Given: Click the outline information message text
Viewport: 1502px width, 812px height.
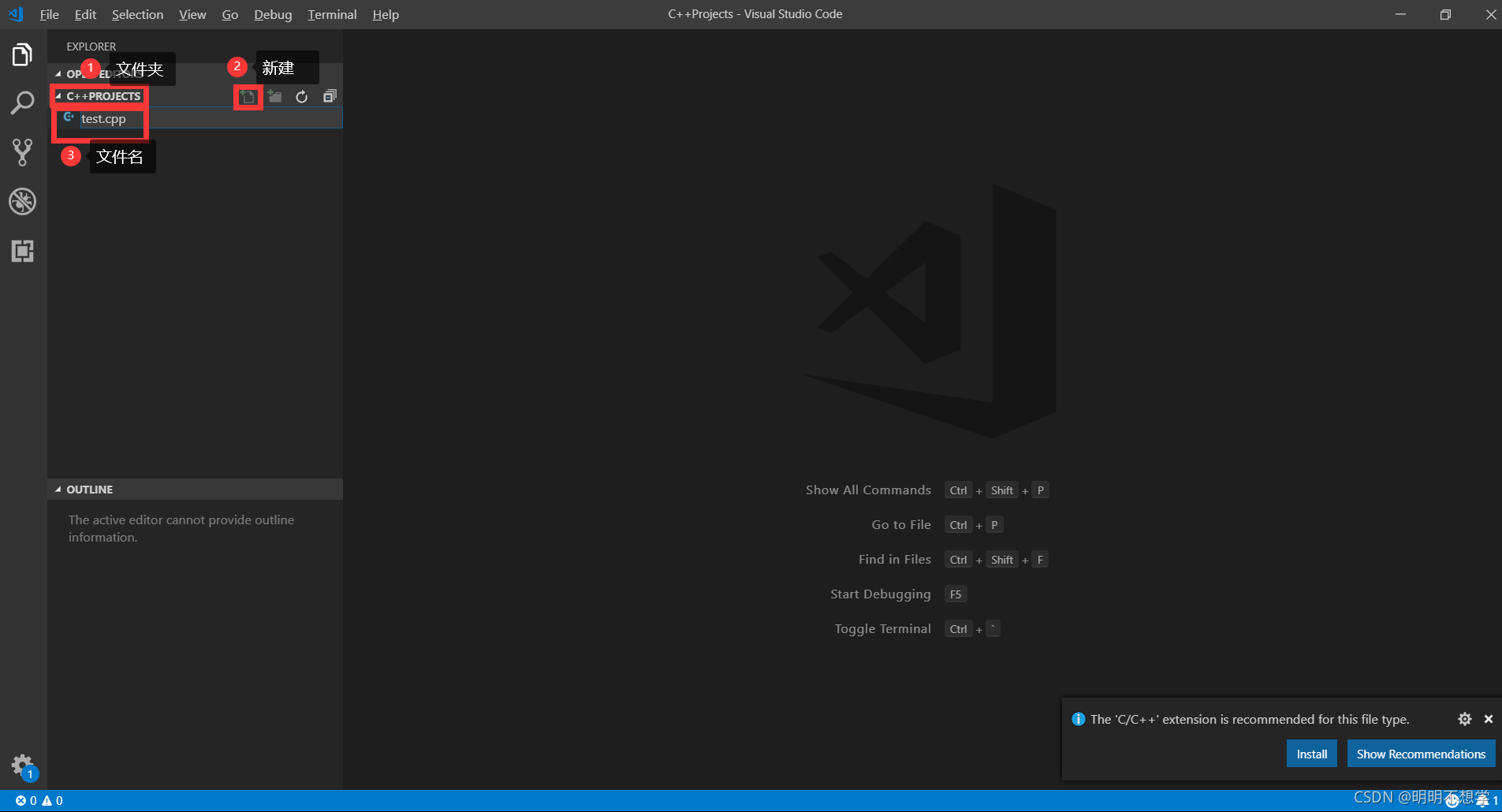Looking at the screenshot, I should (x=181, y=528).
